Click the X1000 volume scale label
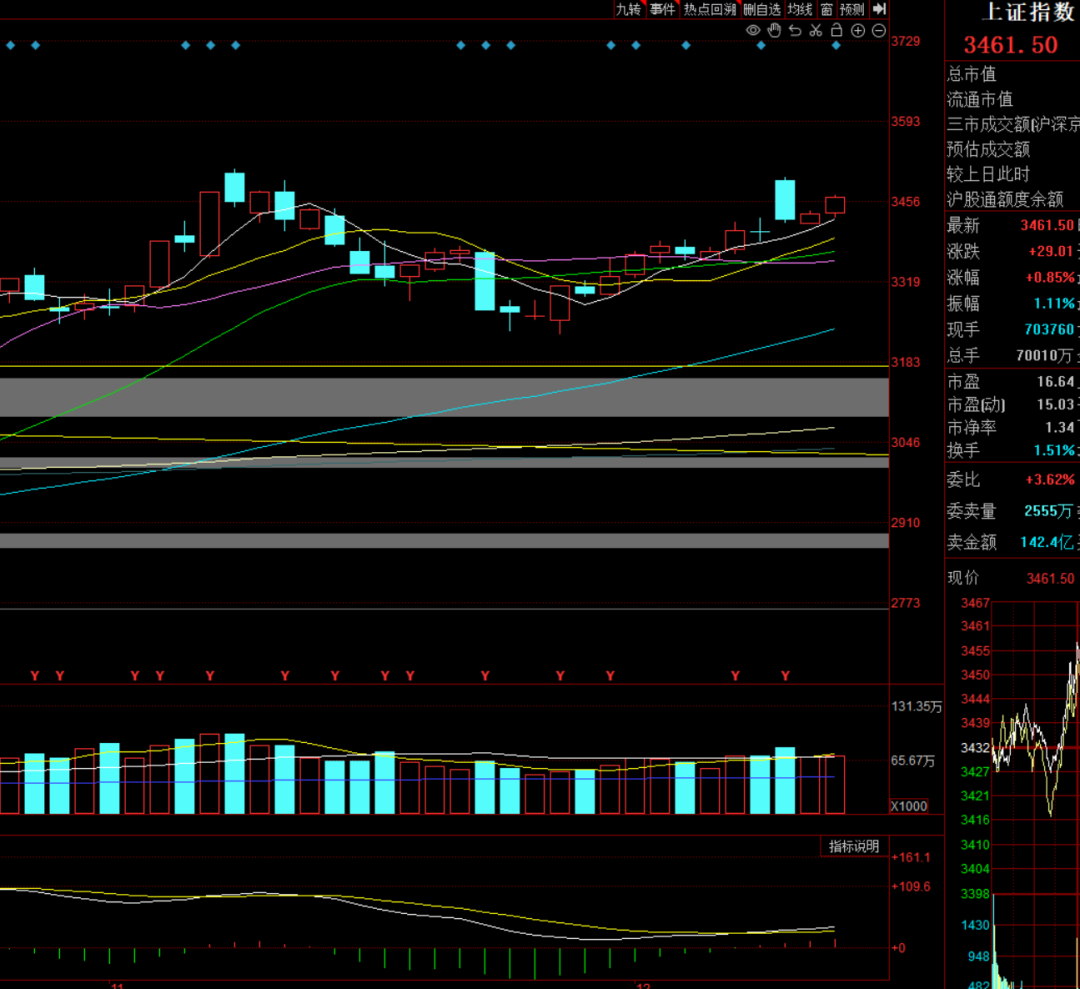Screen dimensions: 1080x989 coord(908,806)
